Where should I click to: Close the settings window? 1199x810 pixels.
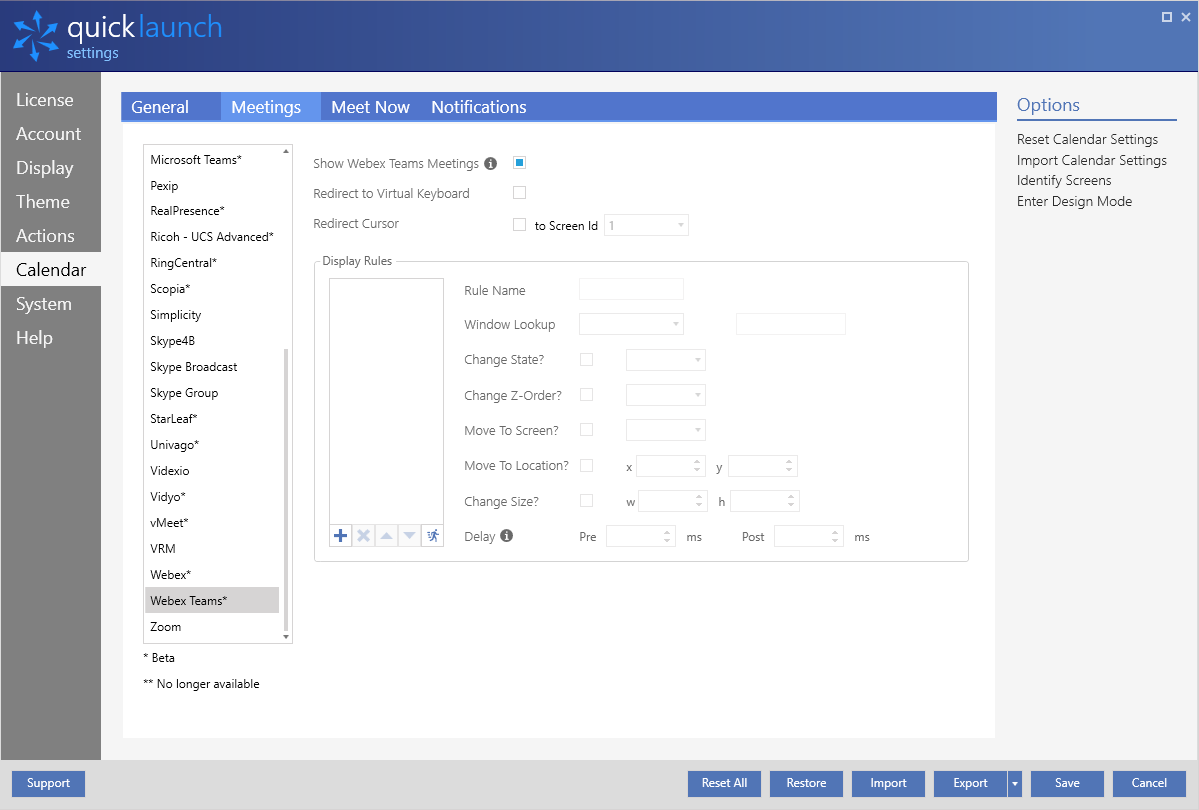1186,17
